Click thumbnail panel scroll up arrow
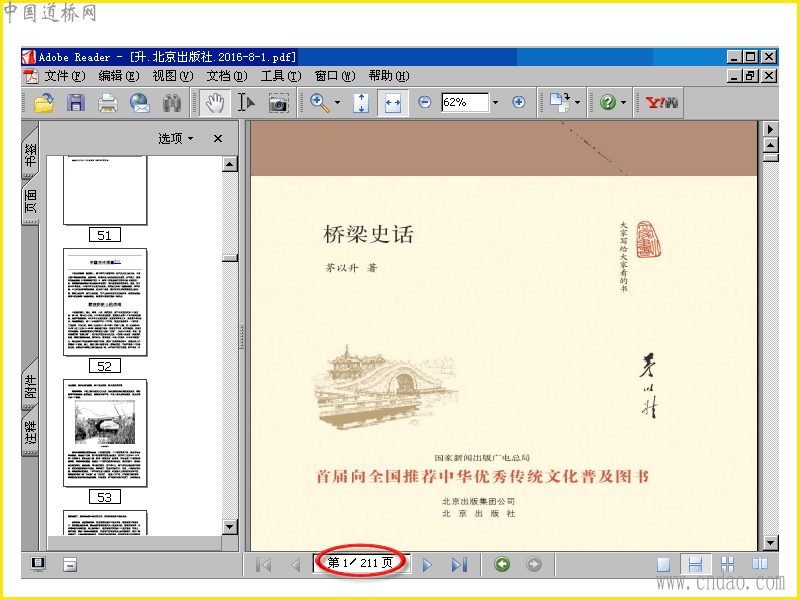This screenshot has height=600, width=800. coord(230,164)
